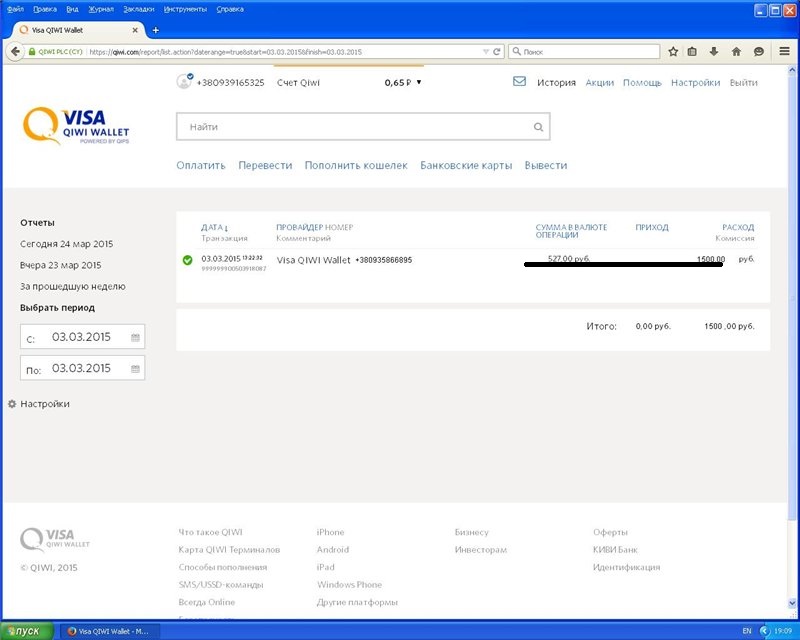Viewport: 800px width, 640px height.
Task: Click the magnifier in the Найти field
Action: coord(538,127)
